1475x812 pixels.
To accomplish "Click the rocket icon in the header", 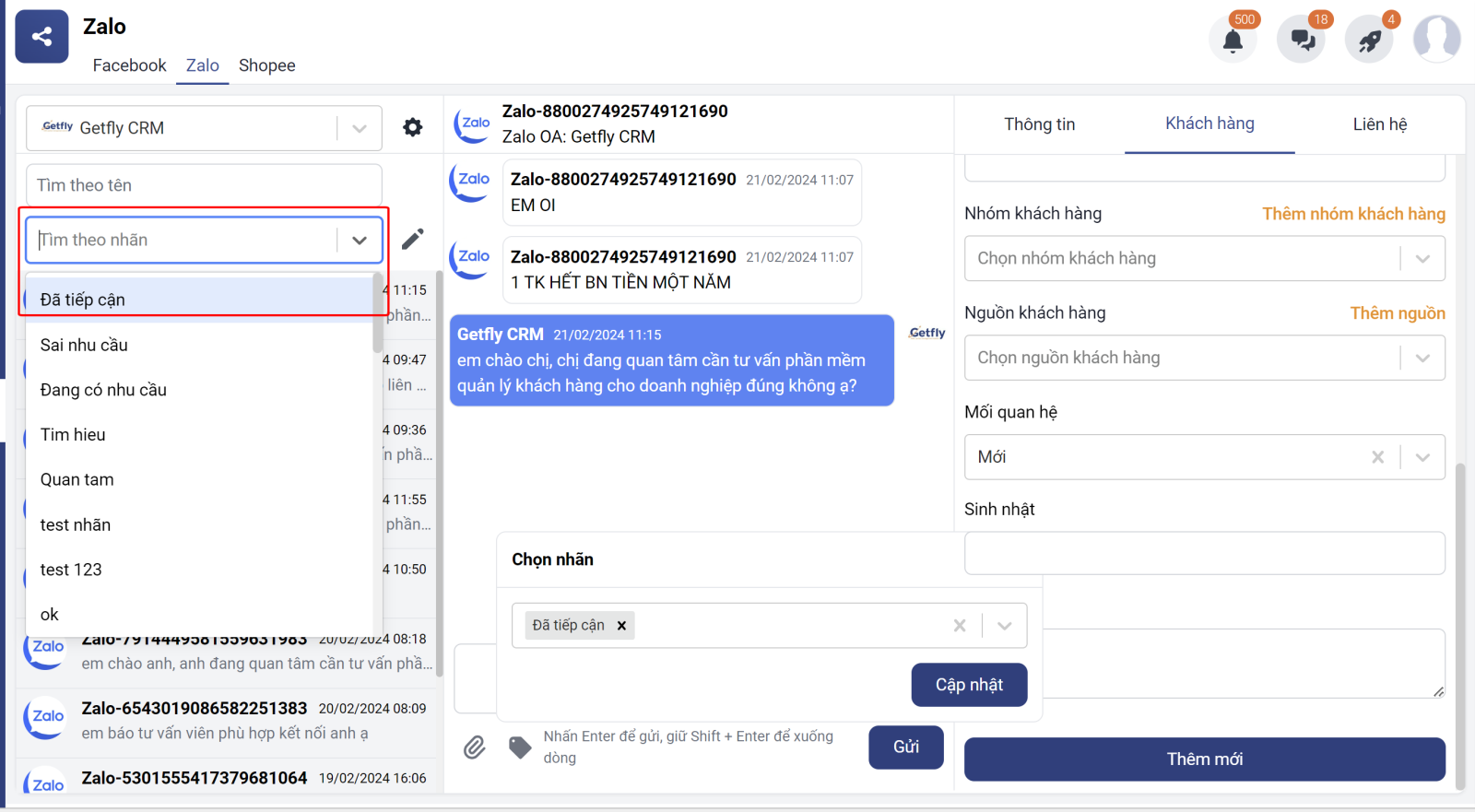I will [1369, 41].
